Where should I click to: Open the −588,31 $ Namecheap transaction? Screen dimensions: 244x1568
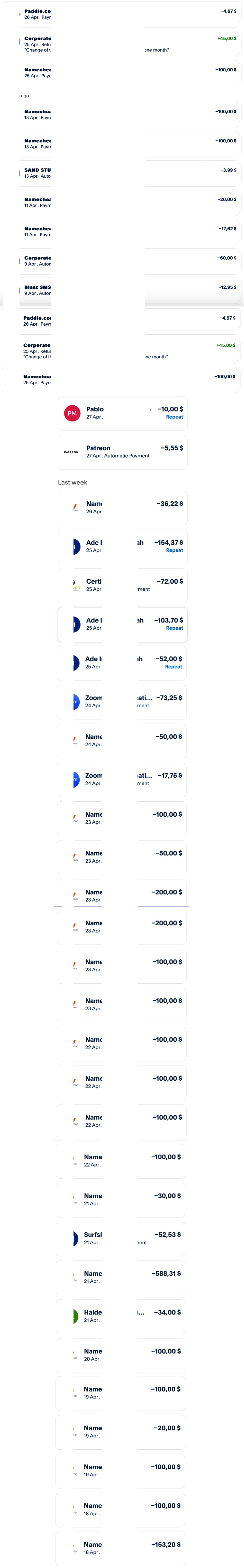click(120, 1278)
